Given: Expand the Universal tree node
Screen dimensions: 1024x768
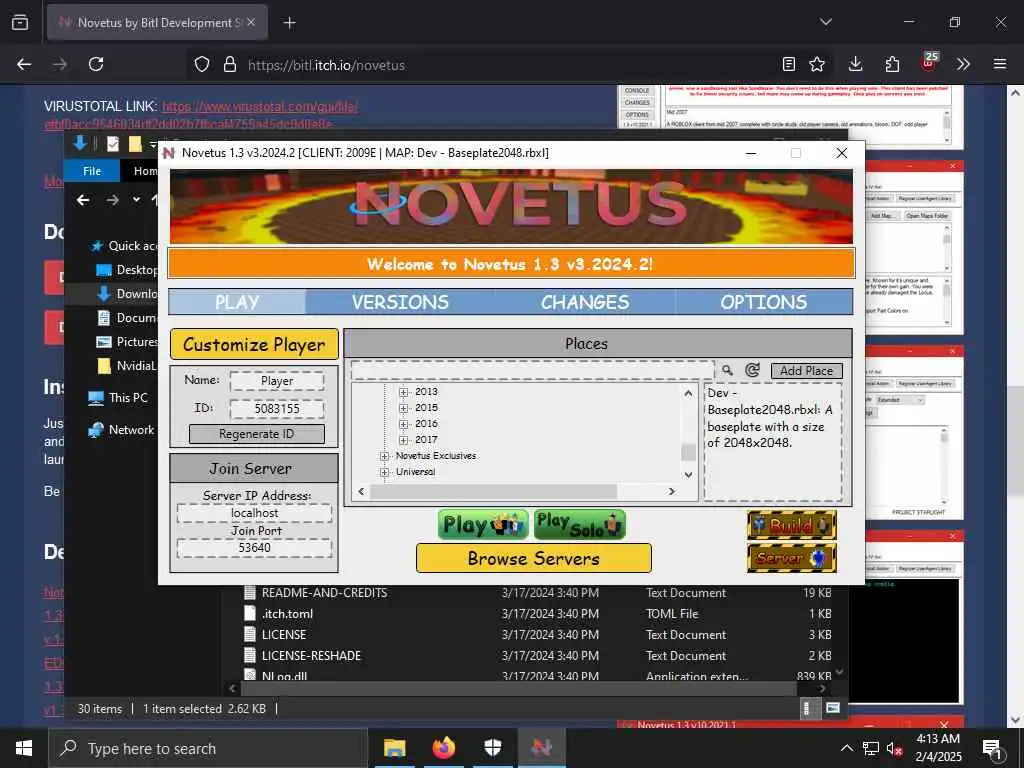Looking at the screenshot, I should click(385, 472).
